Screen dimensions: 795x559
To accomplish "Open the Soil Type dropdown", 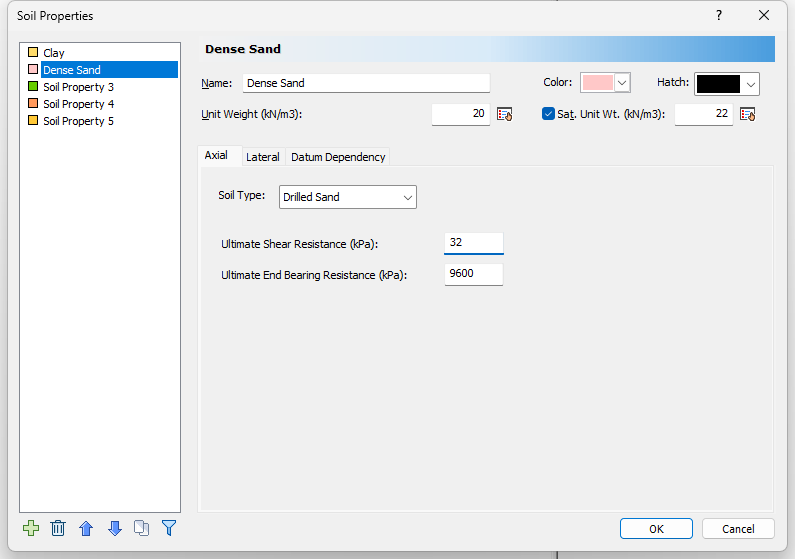I will [347, 197].
